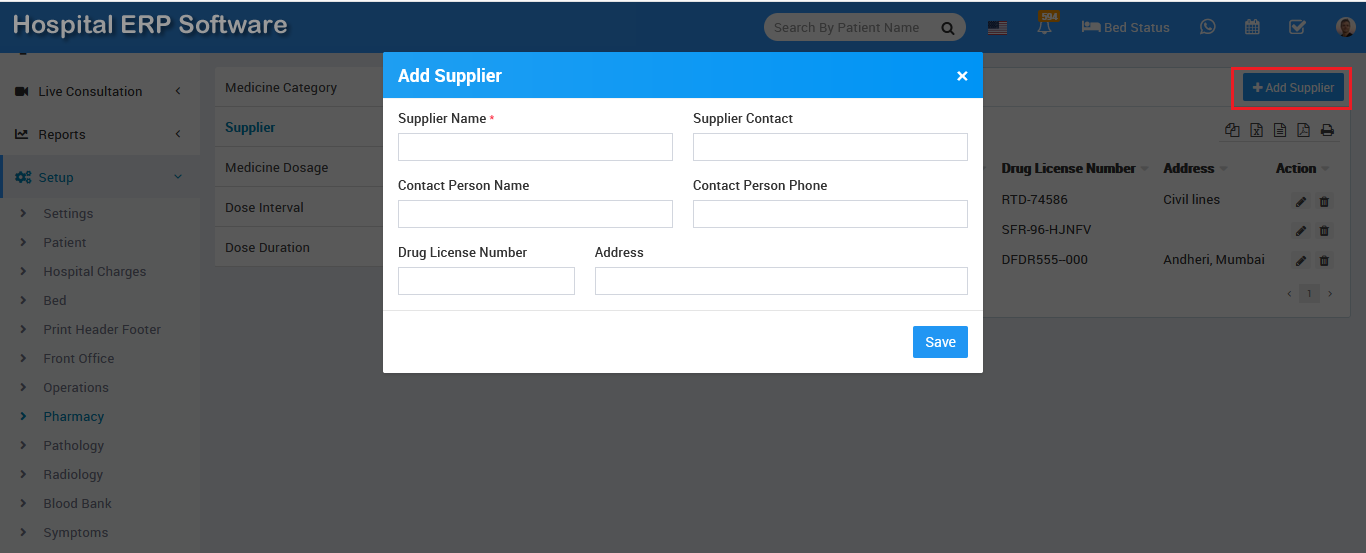Click the Hospital ERP Software title
1366x553 pixels.
[x=150, y=25]
